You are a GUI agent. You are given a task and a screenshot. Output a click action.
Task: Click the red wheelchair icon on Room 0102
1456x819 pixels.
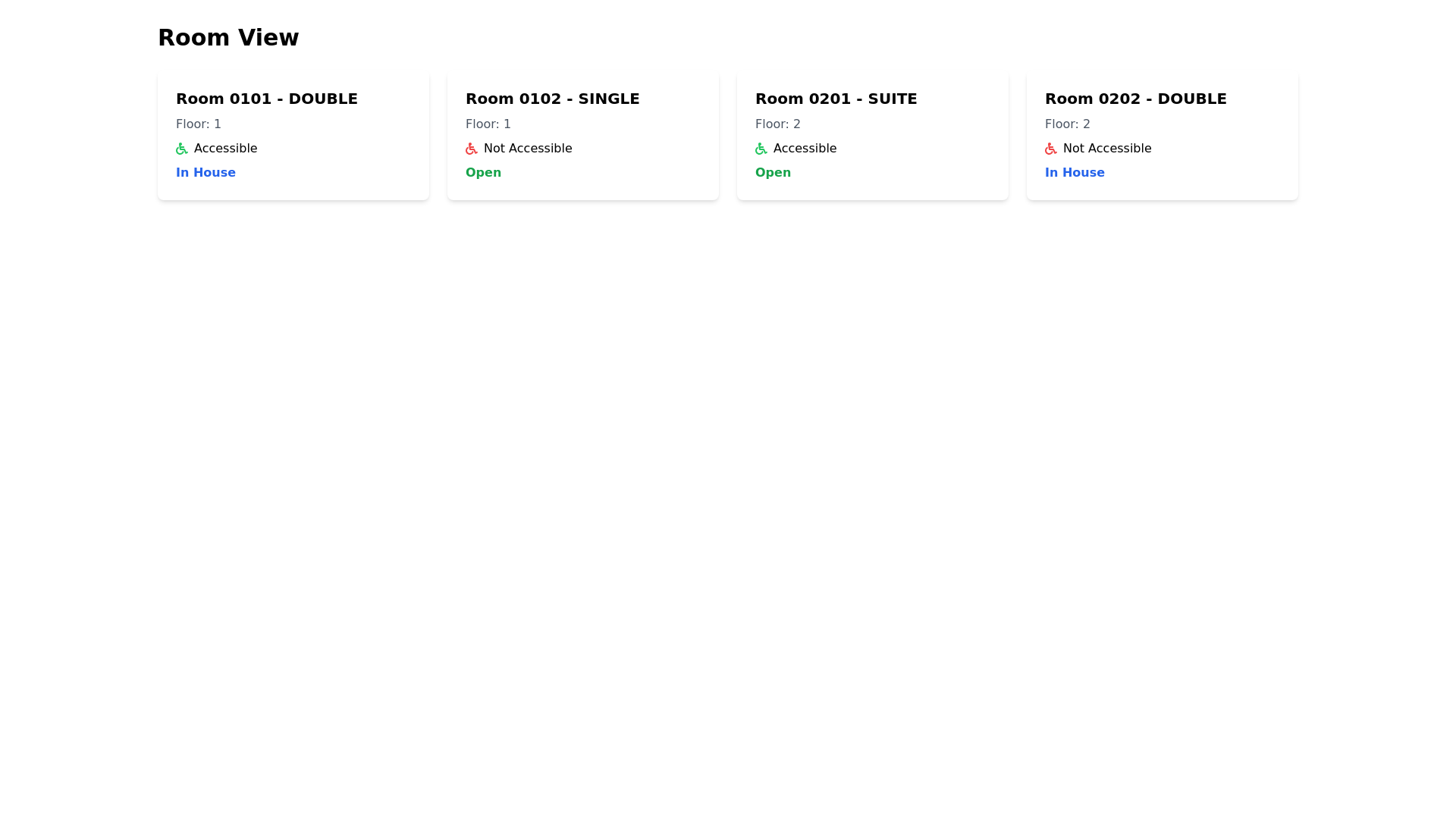coord(472,149)
